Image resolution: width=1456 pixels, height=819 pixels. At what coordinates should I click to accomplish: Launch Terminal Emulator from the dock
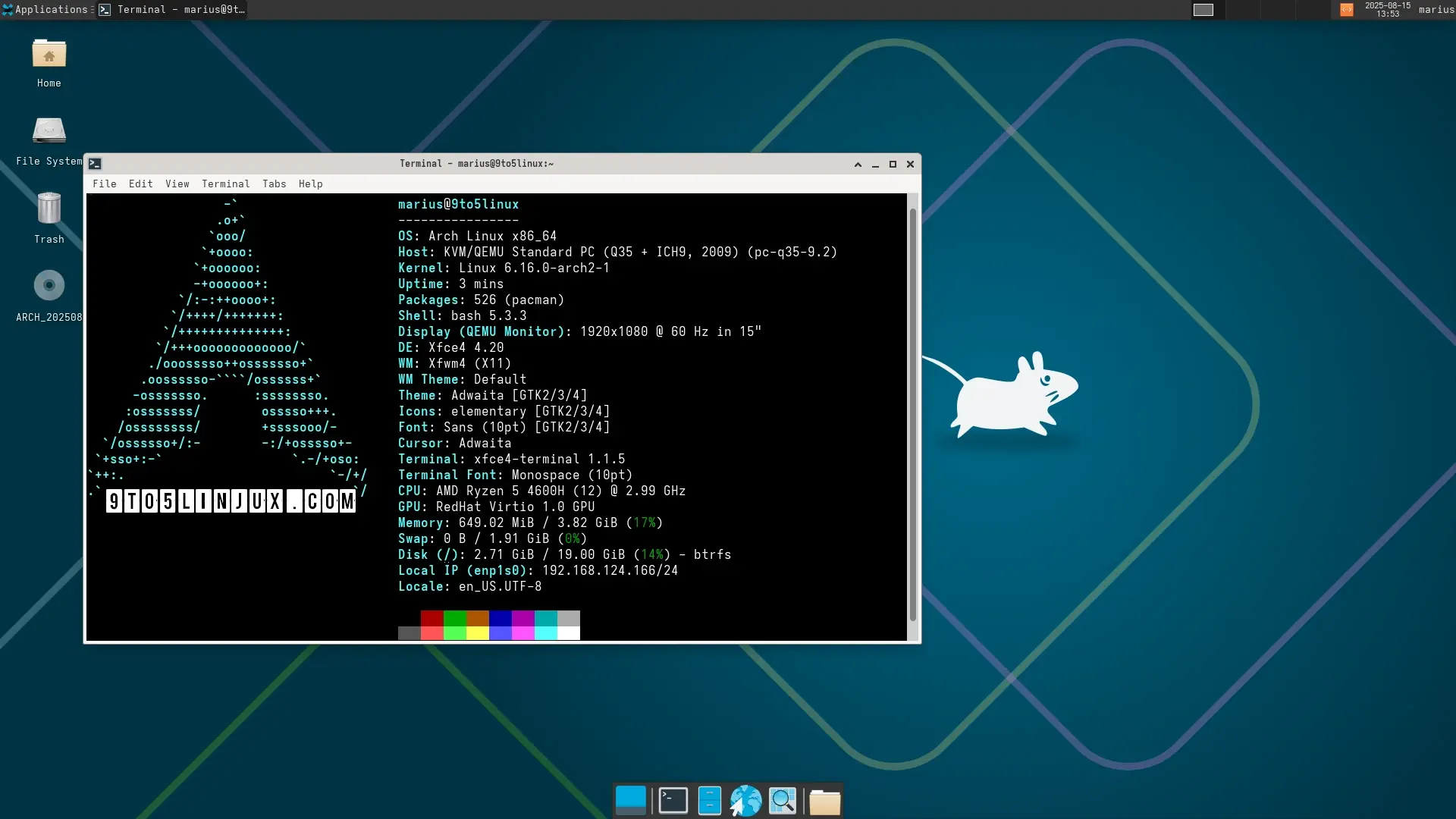(x=673, y=801)
